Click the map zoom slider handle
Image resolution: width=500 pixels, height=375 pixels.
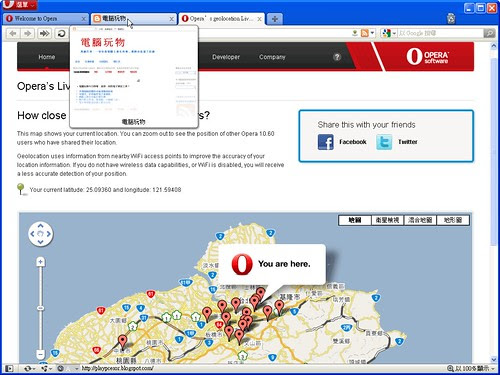40,308
